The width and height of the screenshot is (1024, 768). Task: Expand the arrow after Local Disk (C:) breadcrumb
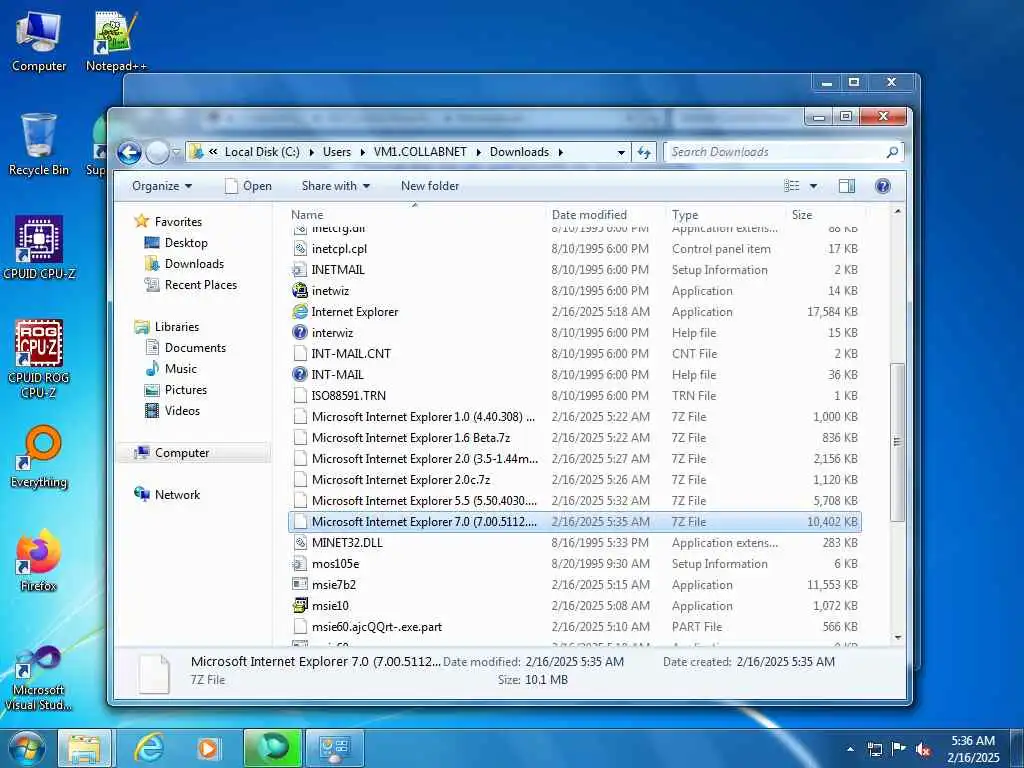(x=311, y=152)
